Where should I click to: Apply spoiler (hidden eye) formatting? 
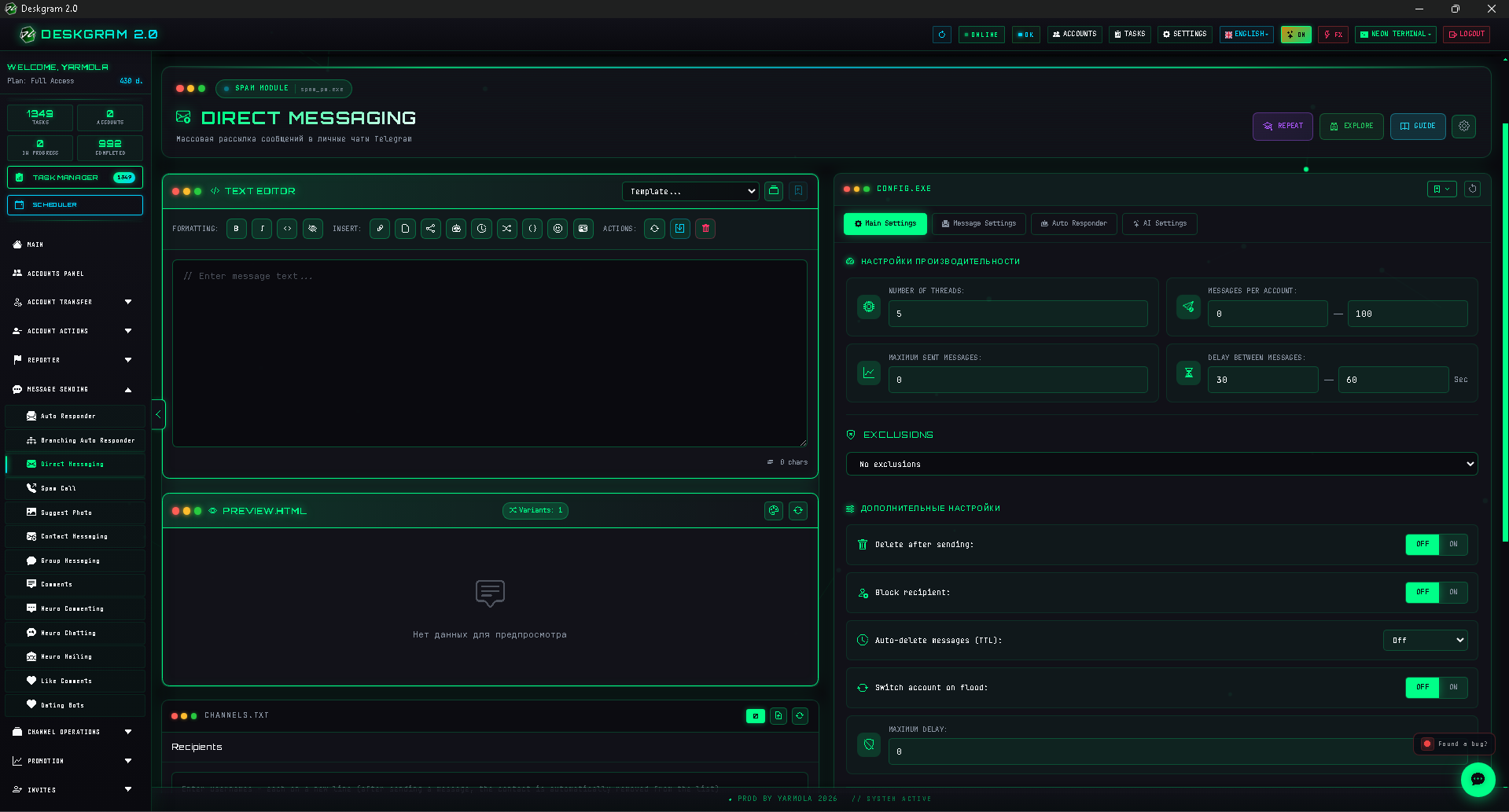click(x=313, y=229)
